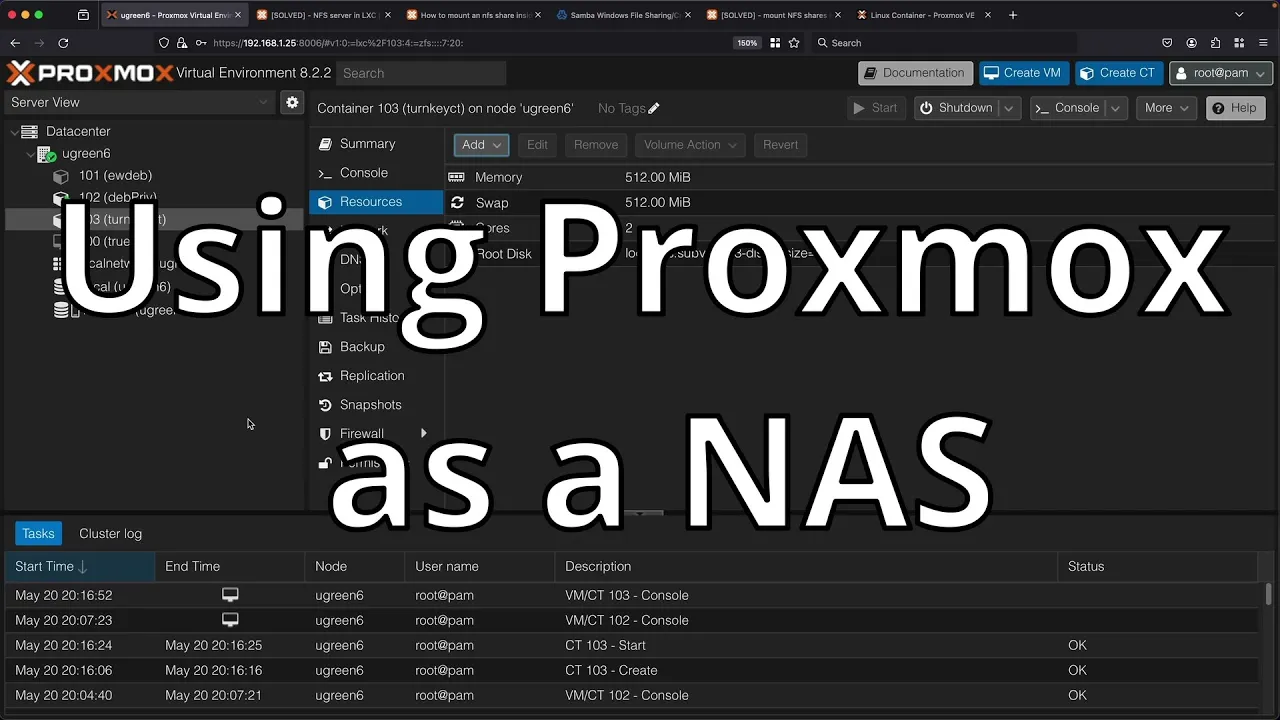
Task: Collapse the Datacenter tree node
Action: click(x=14, y=131)
